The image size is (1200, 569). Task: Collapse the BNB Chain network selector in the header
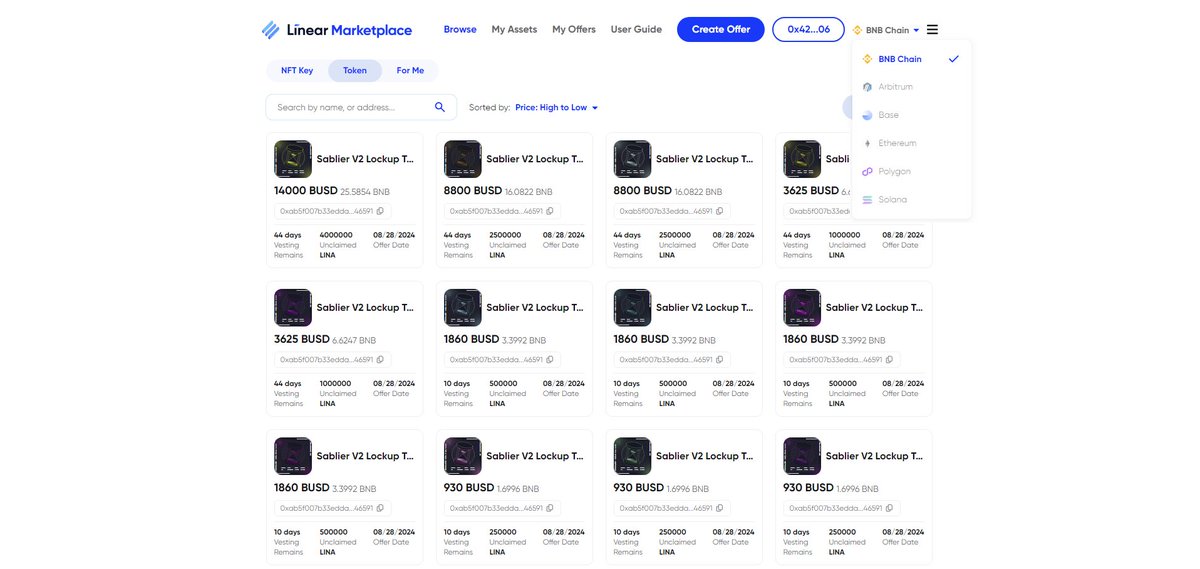point(885,30)
